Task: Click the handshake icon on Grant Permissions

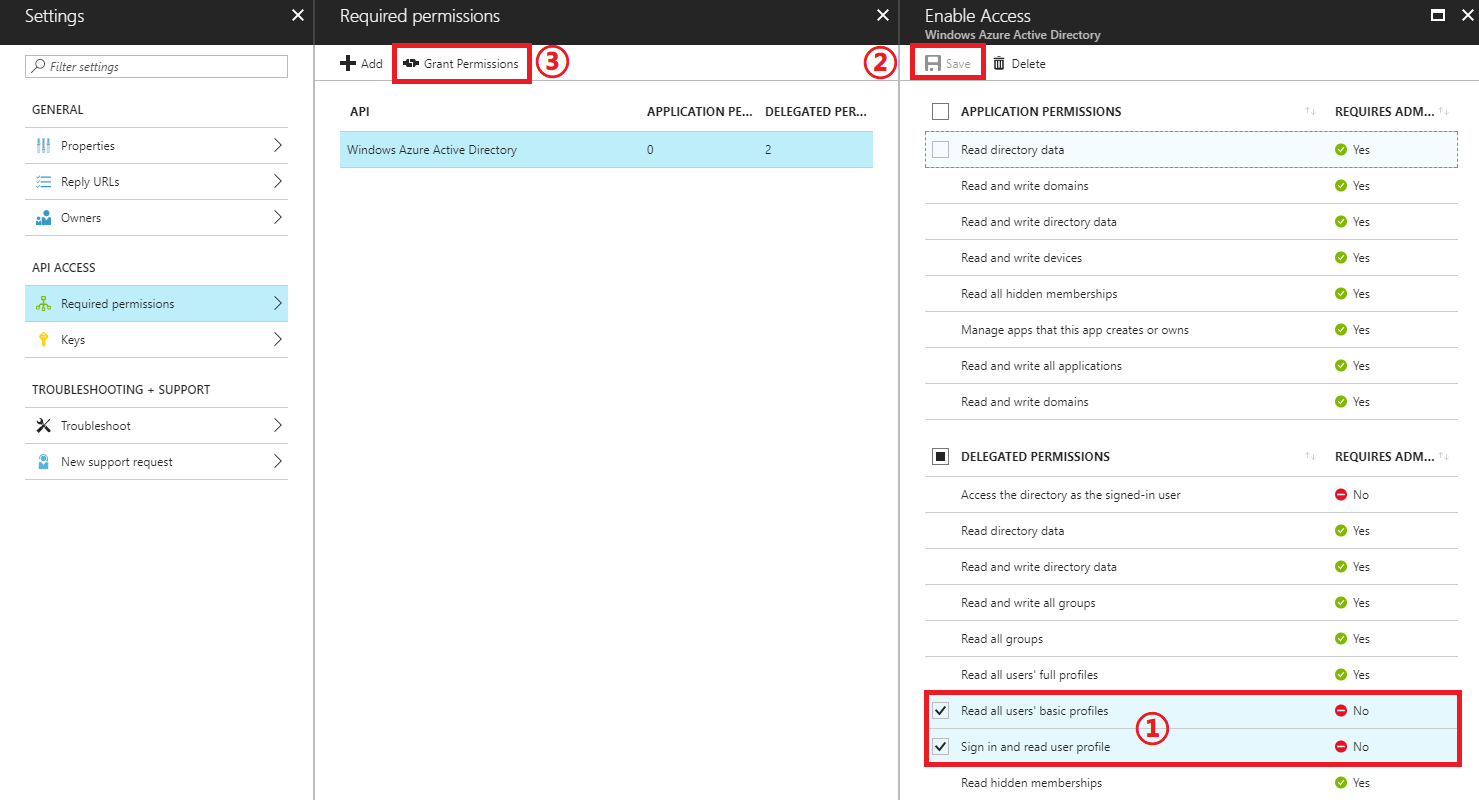Action: pos(411,63)
